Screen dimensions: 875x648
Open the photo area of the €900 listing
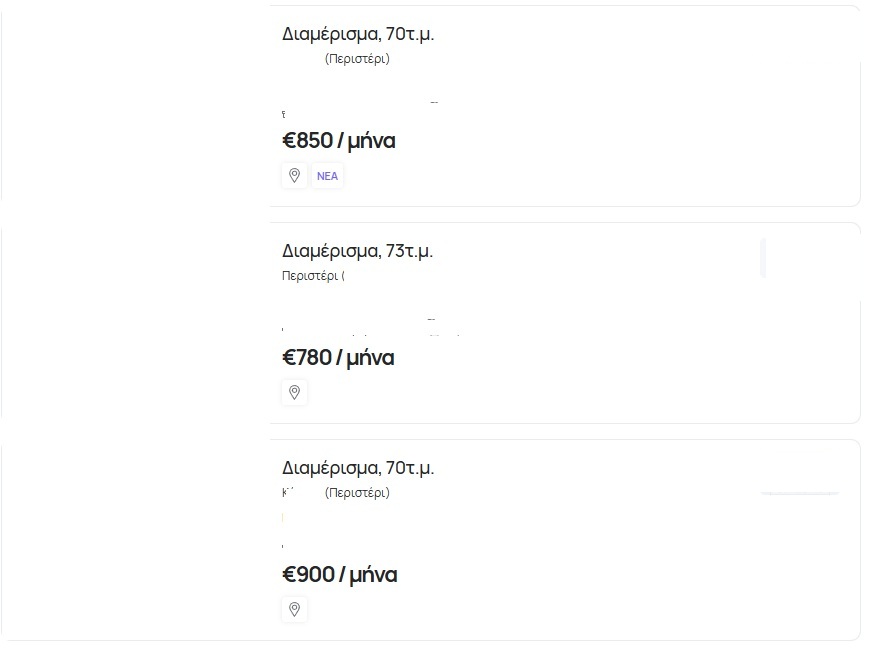(x=135, y=539)
